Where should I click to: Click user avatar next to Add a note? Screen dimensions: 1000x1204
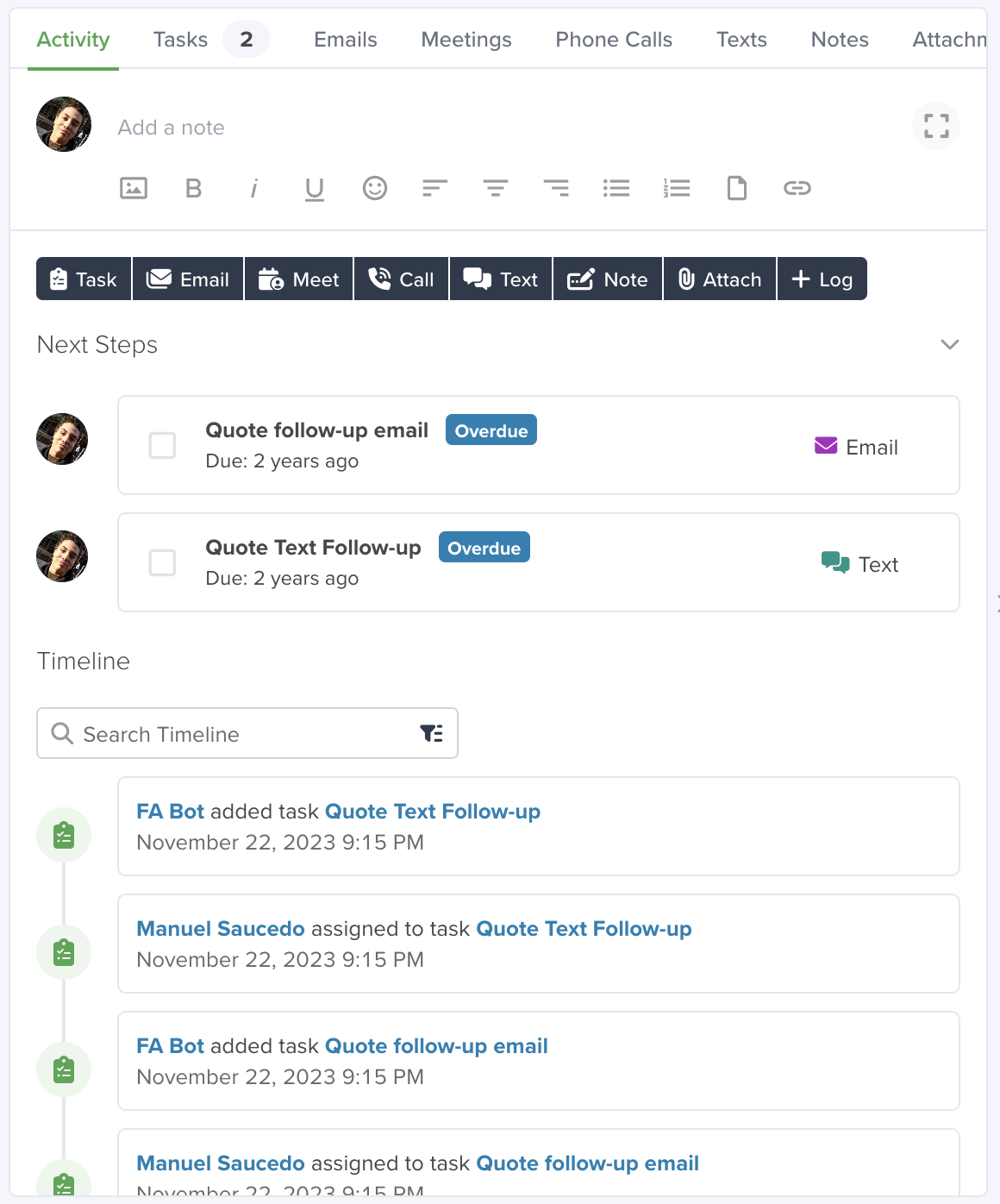64,124
